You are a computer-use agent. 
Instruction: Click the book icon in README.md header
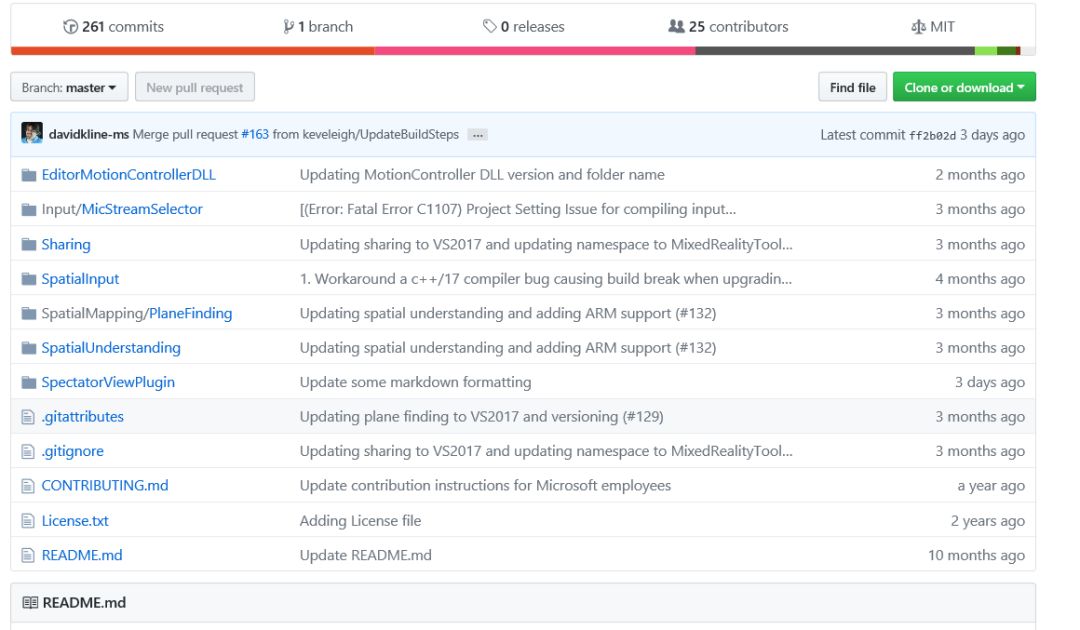30,603
